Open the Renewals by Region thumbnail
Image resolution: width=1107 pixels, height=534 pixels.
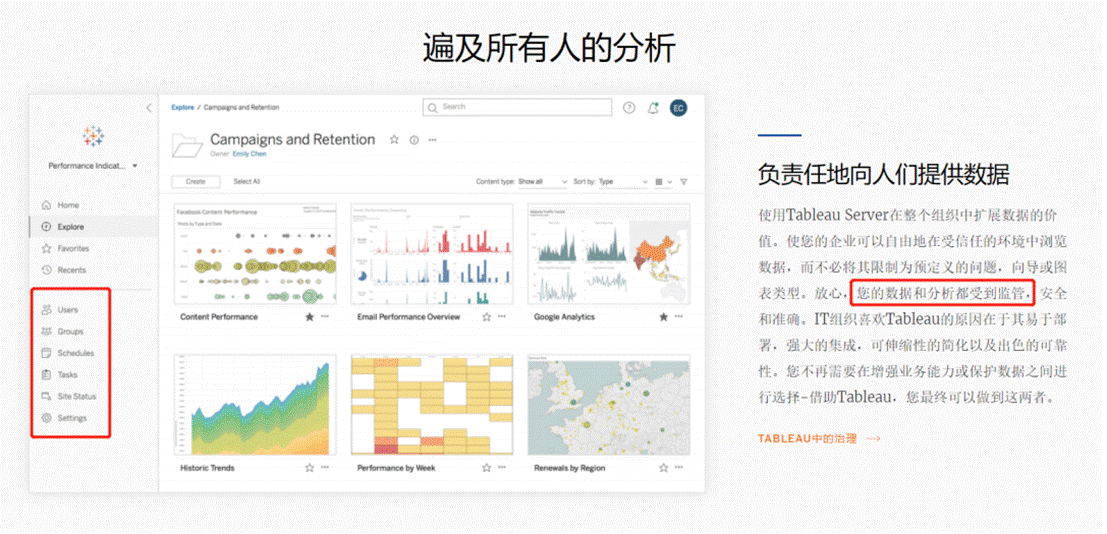coord(609,405)
